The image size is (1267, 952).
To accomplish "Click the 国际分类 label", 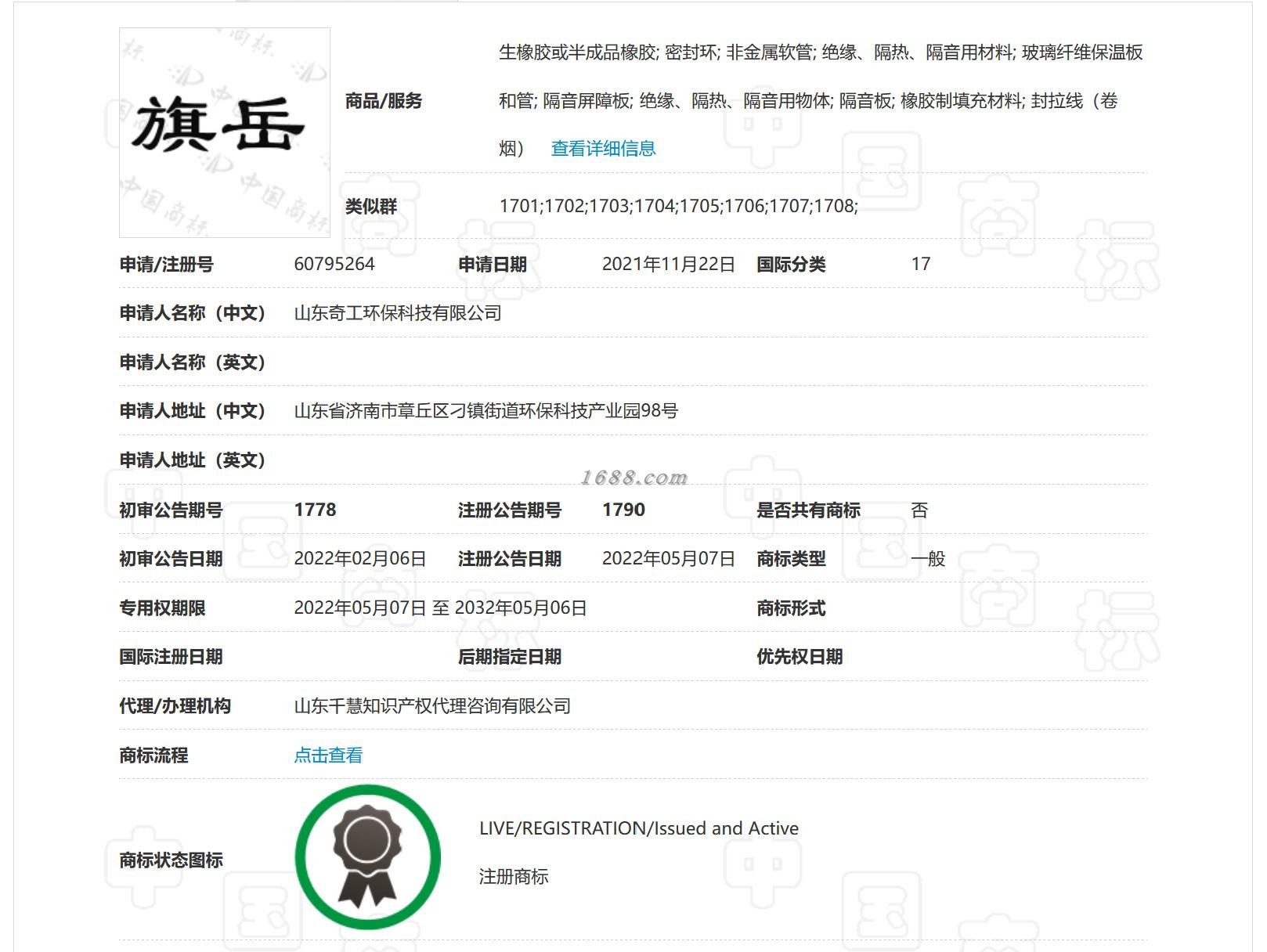I will [x=791, y=265].
